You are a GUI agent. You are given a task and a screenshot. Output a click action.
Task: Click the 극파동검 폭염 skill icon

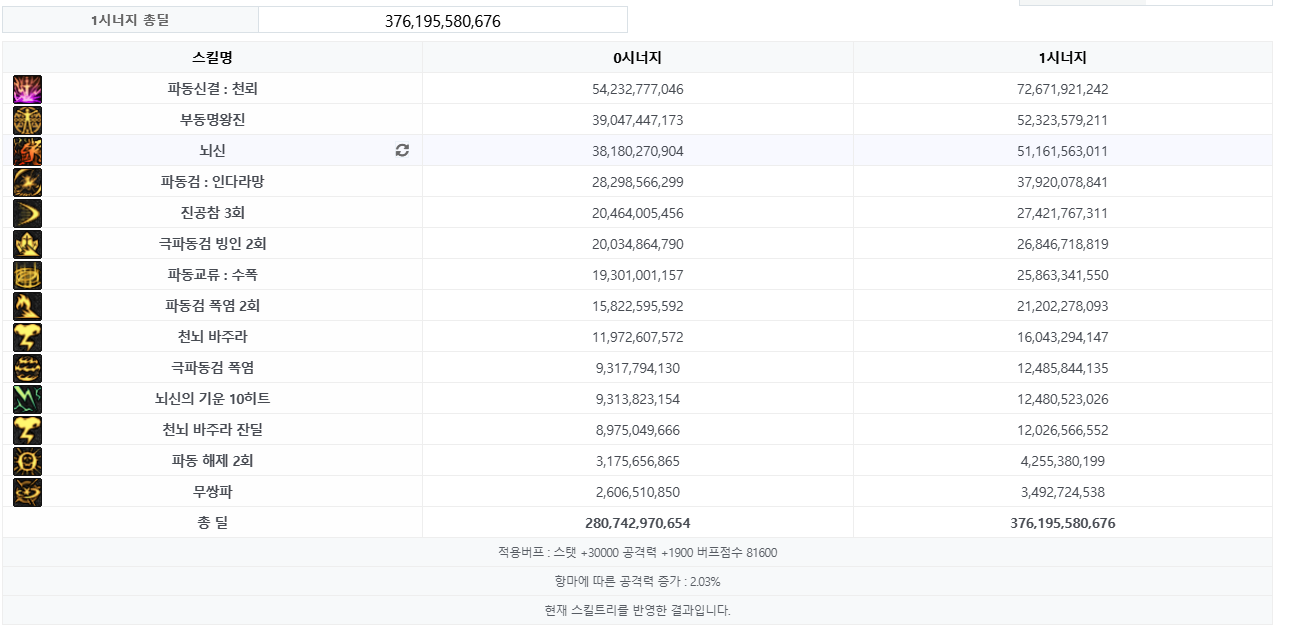tap(27, 368)
